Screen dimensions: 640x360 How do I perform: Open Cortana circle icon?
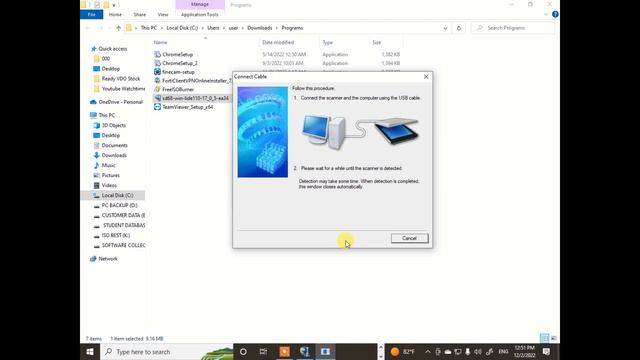(x=243, y=351)
